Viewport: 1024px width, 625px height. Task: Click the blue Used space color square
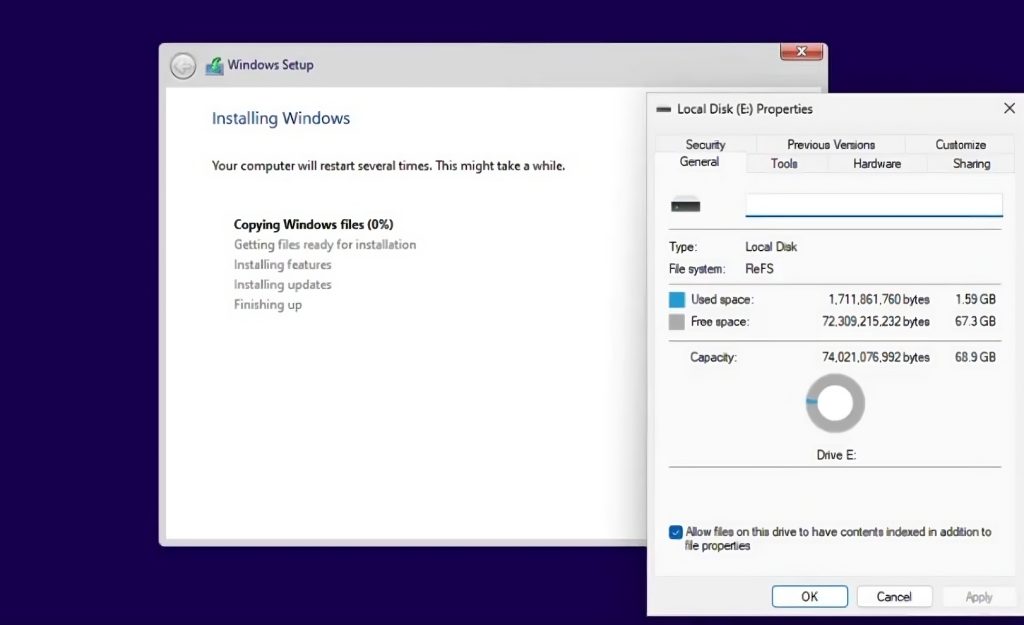677,300
